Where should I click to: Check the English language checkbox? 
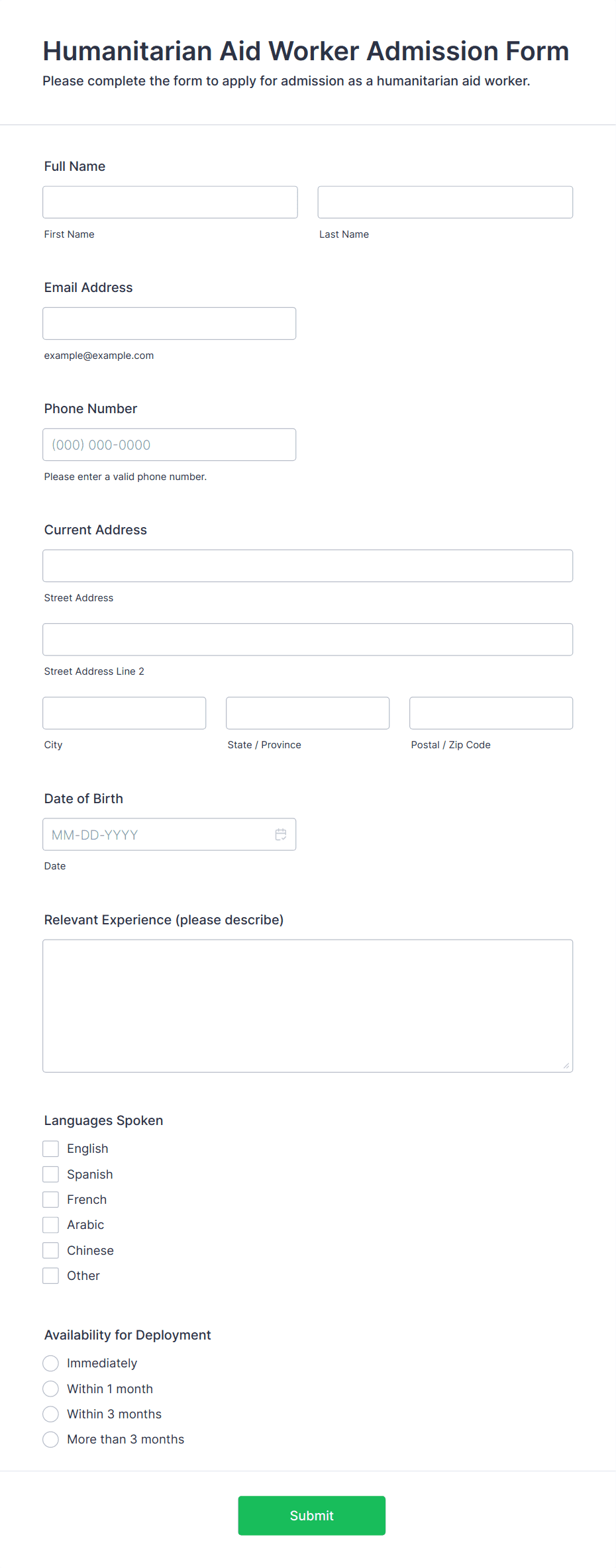[51, 1148]
